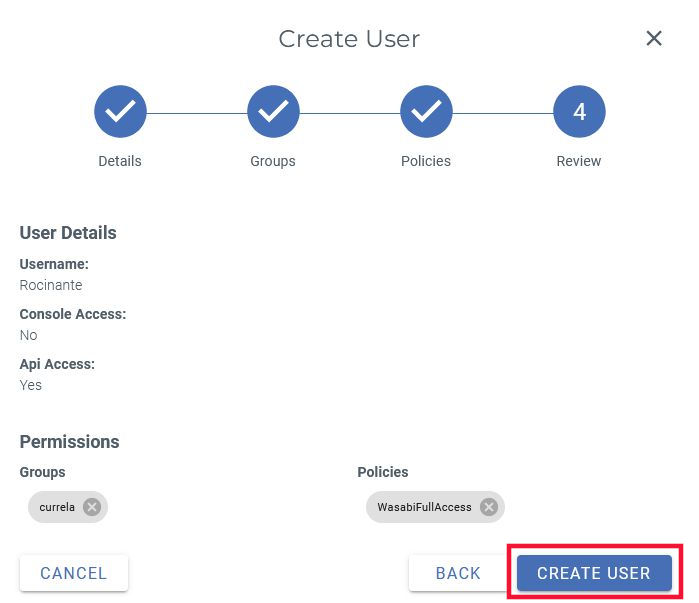Go to the Policies step label
The width and height of the screenshot is (699, 603).
tap(426, 161)
